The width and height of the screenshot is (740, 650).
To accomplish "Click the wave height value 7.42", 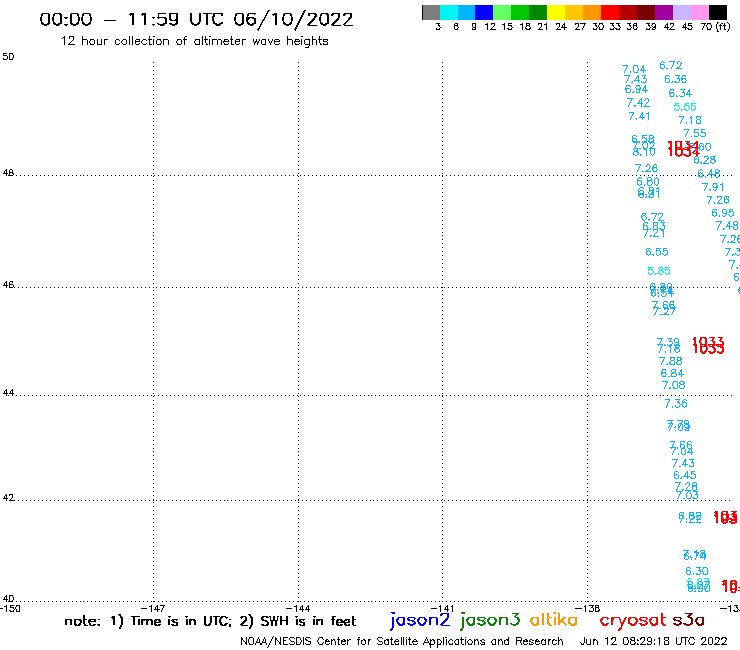I will click(x=638, y=103).
